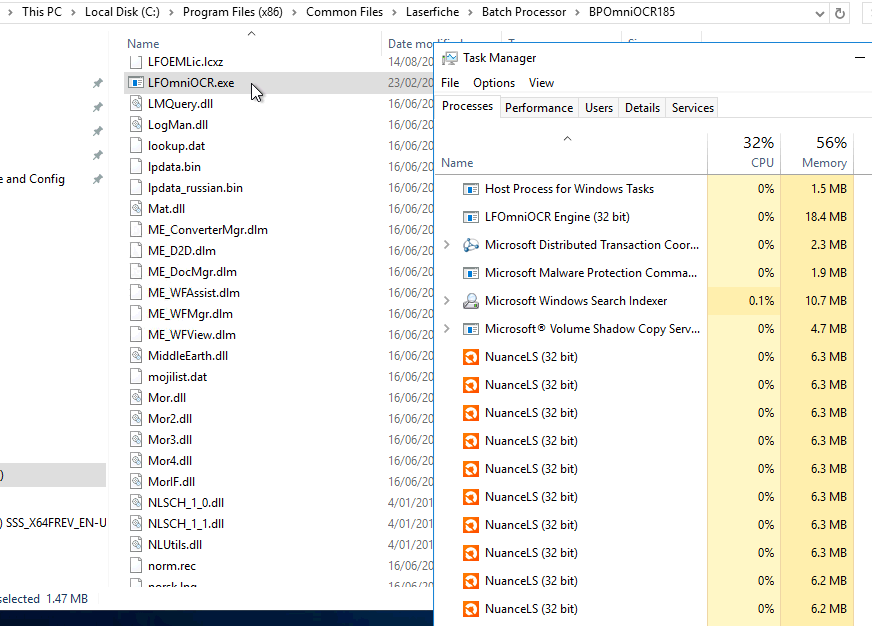Open the address bar history dropdown

click(819, 13)
